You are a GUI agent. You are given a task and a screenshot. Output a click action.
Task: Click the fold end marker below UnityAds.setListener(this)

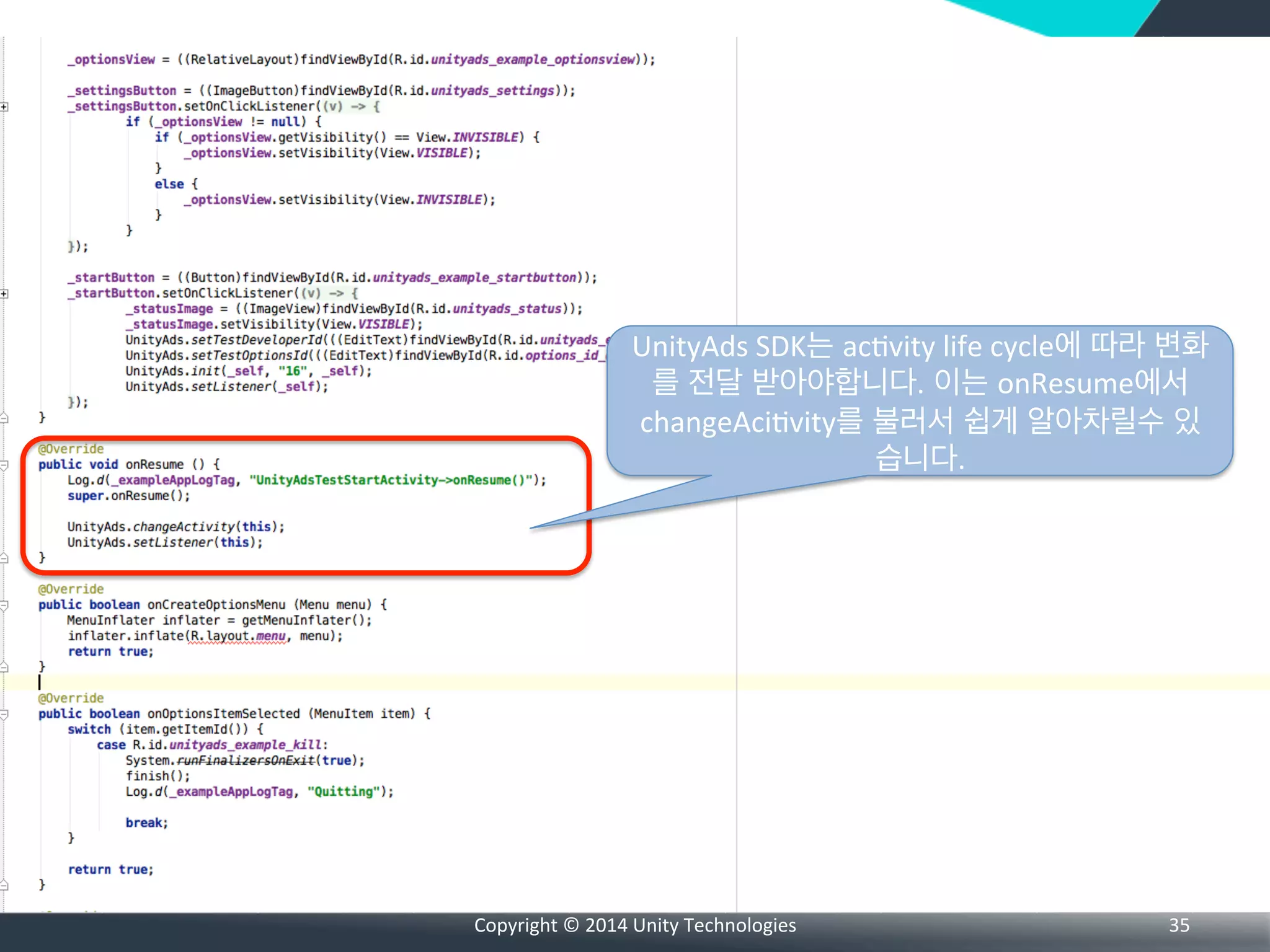click(x=4, y=558)
